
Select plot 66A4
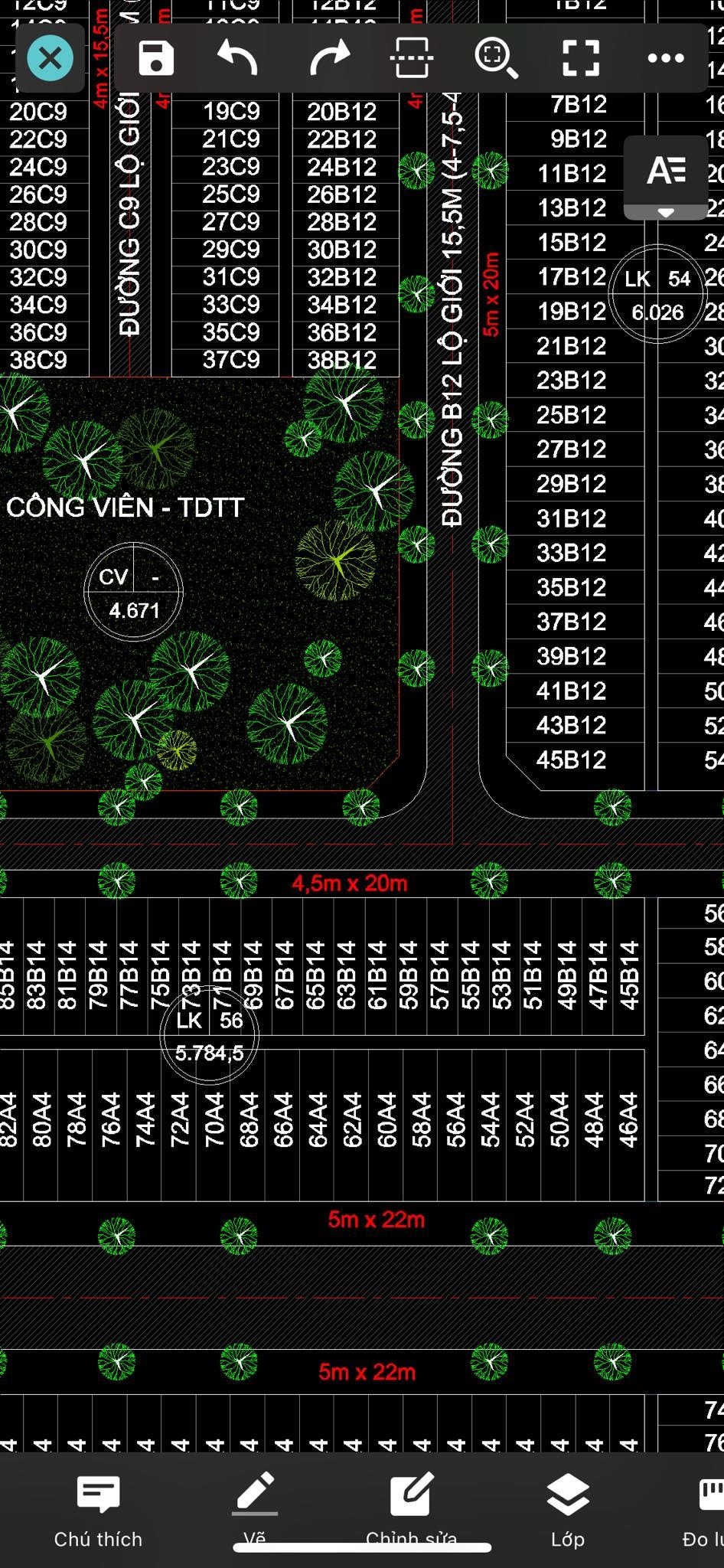tap(283, 1119)
